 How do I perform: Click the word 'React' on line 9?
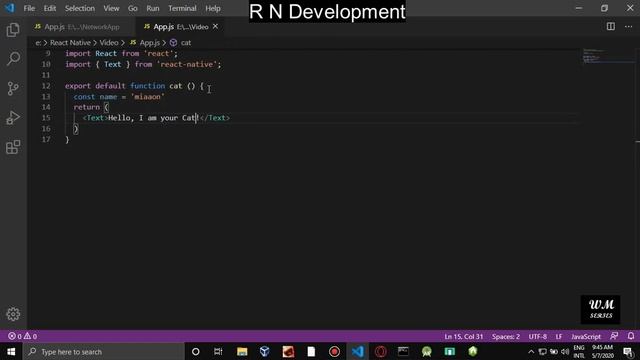[x=106, y=53]
